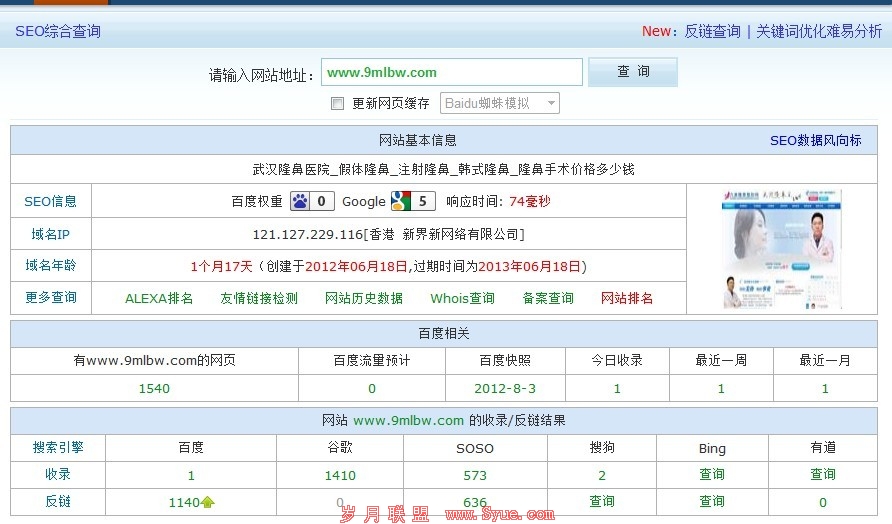Open the 备案查询 link

pyautogui.click(x=548, y=298)
